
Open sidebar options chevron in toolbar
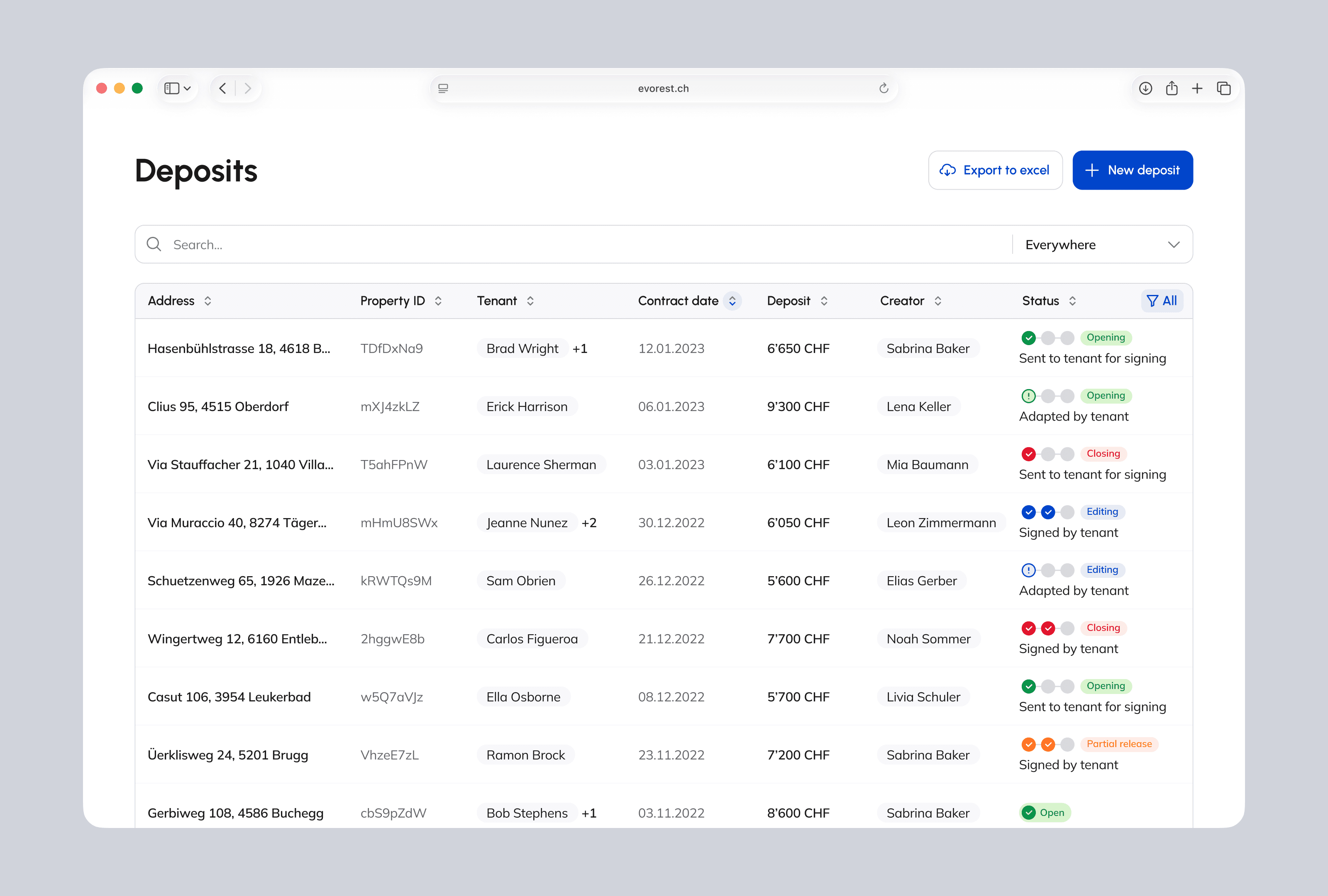188,88
